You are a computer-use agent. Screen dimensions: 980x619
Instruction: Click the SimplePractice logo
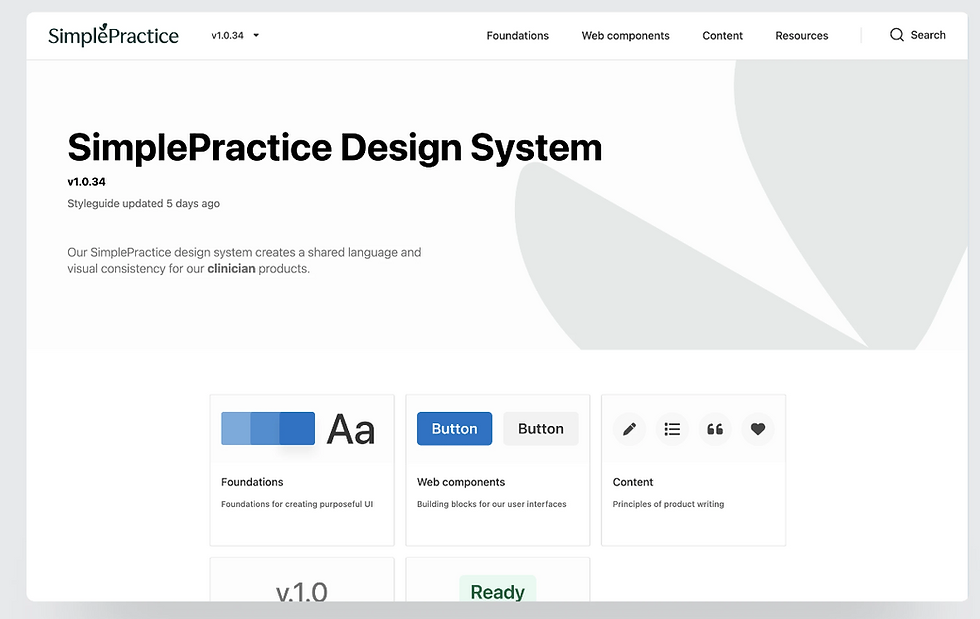pyautogui.click(x=113, y=35)
